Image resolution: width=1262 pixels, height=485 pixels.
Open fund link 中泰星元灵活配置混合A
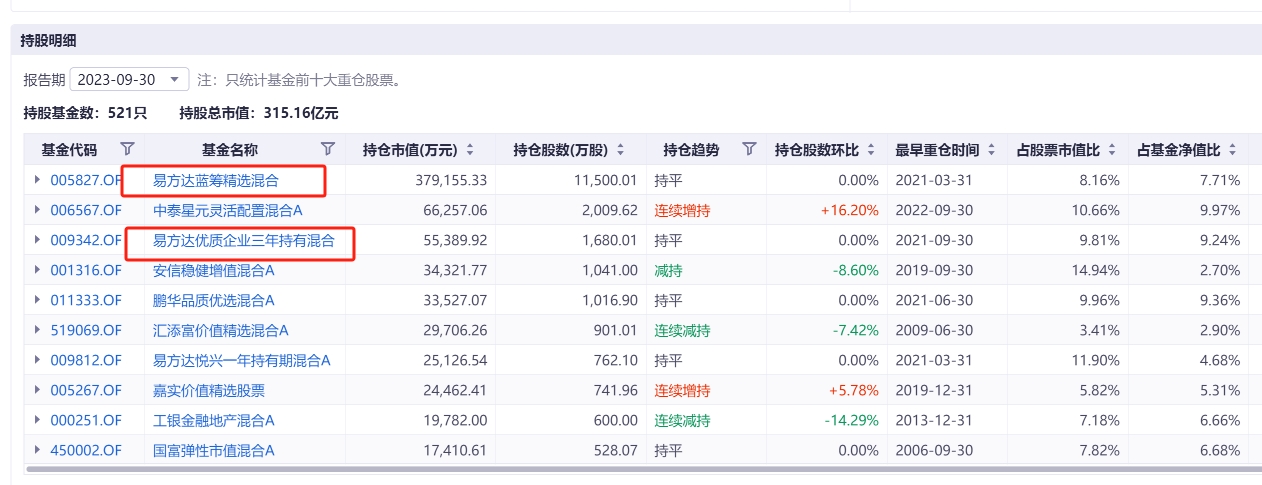[227, 211]
